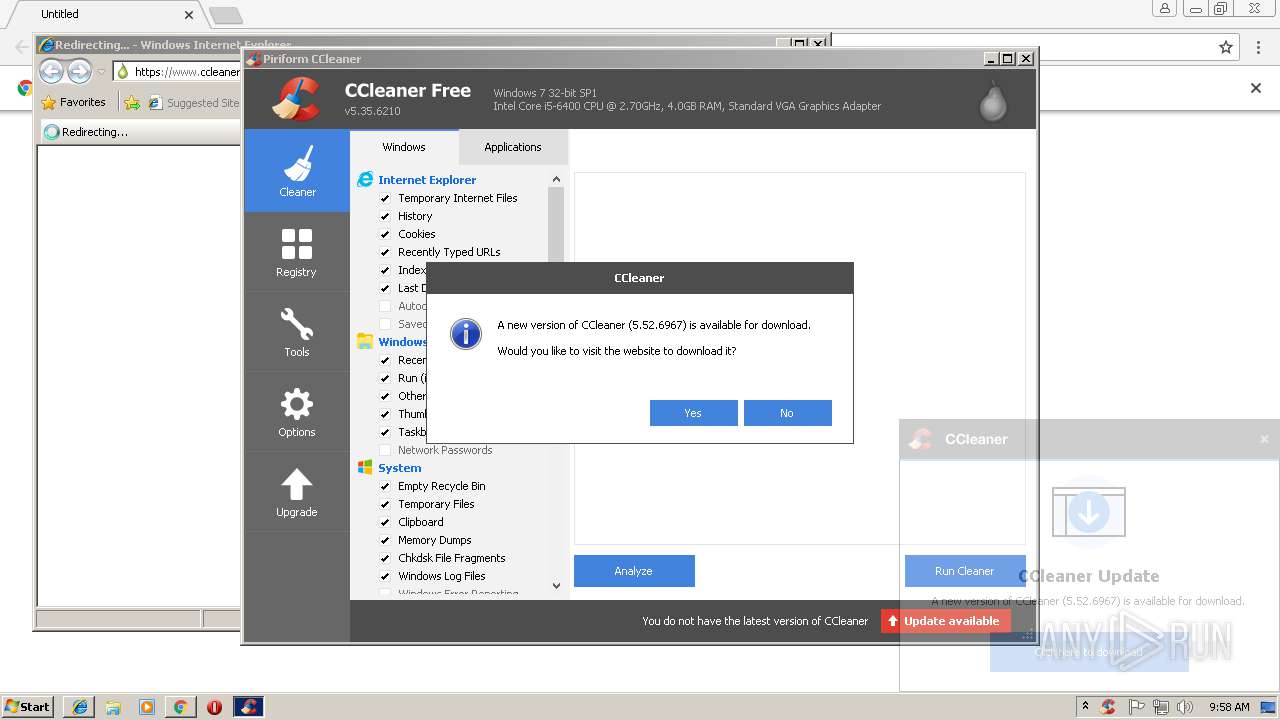
Task: Click the Piriform pear logo
Action: 993,100
